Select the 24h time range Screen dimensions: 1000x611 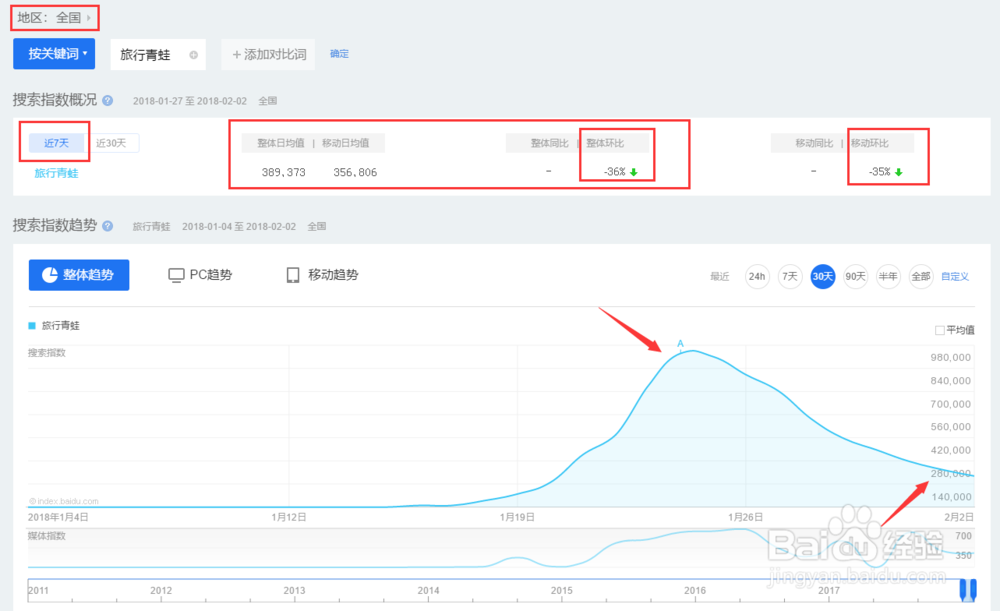[757, 276]
